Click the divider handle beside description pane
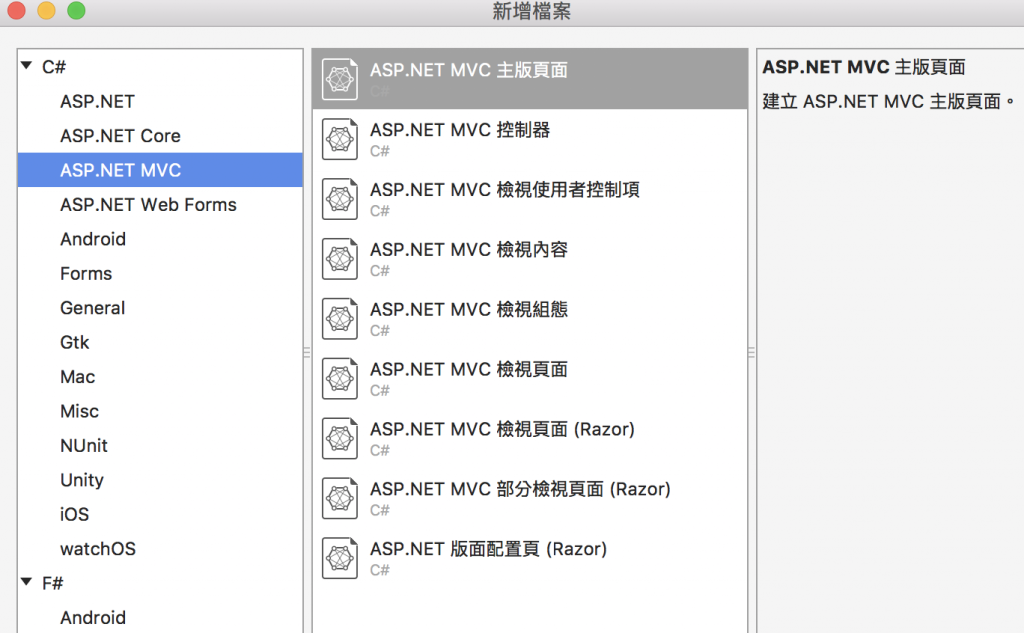 (751, 352)
